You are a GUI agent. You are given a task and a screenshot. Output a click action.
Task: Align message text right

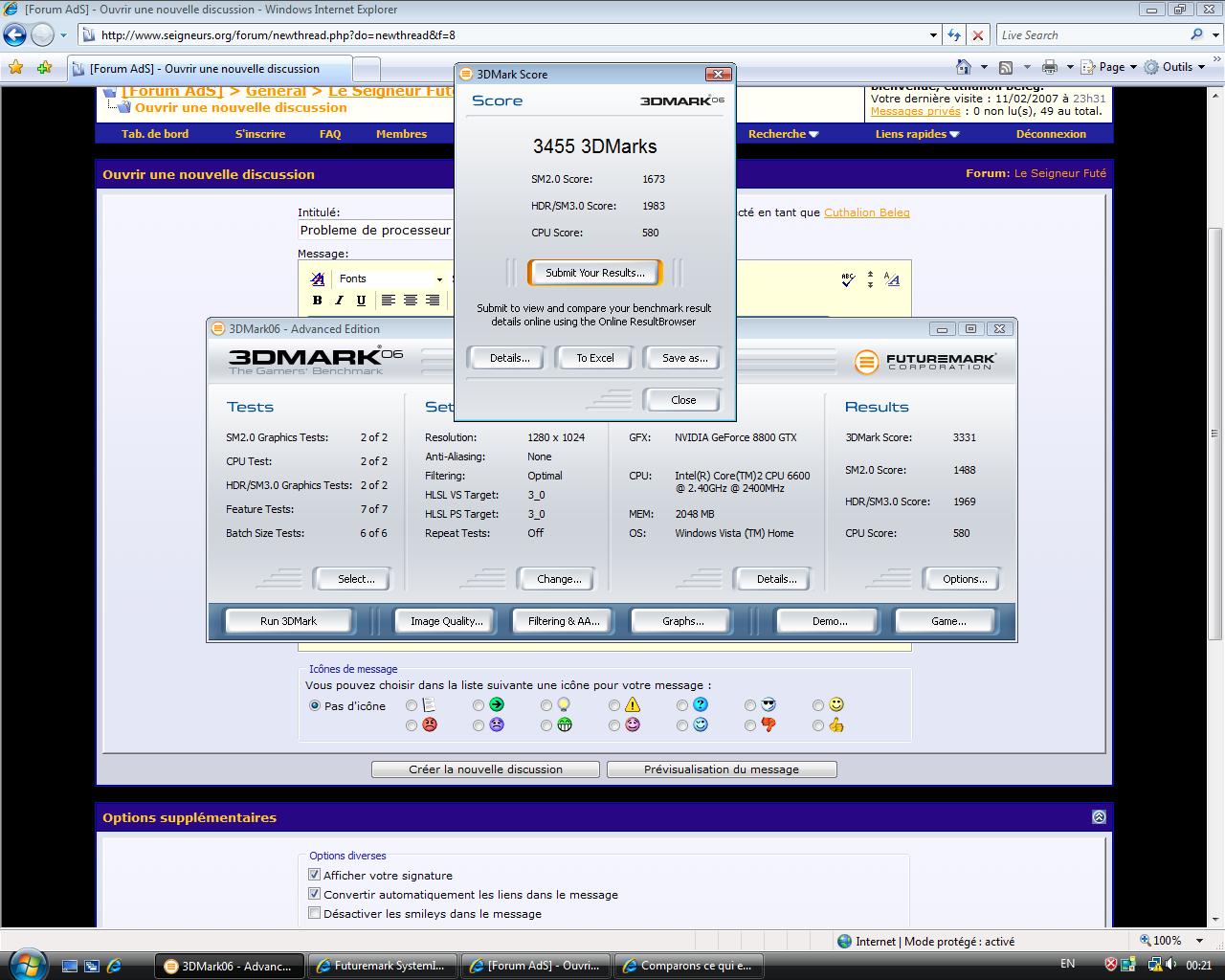(x=433, y=301)
